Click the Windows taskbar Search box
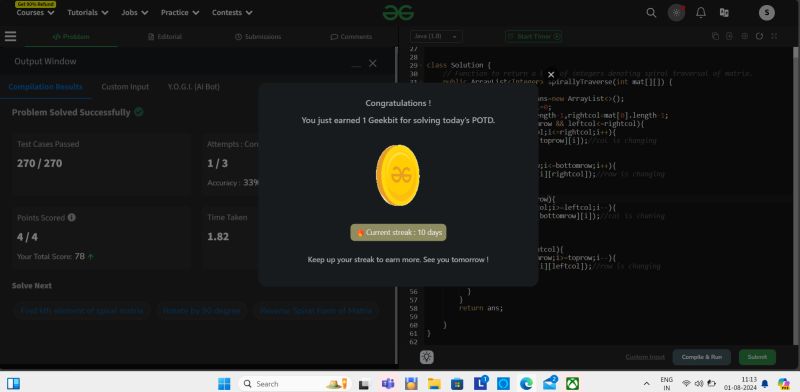Viewport: 800px width, 392px height. click(x=295, y=383)
